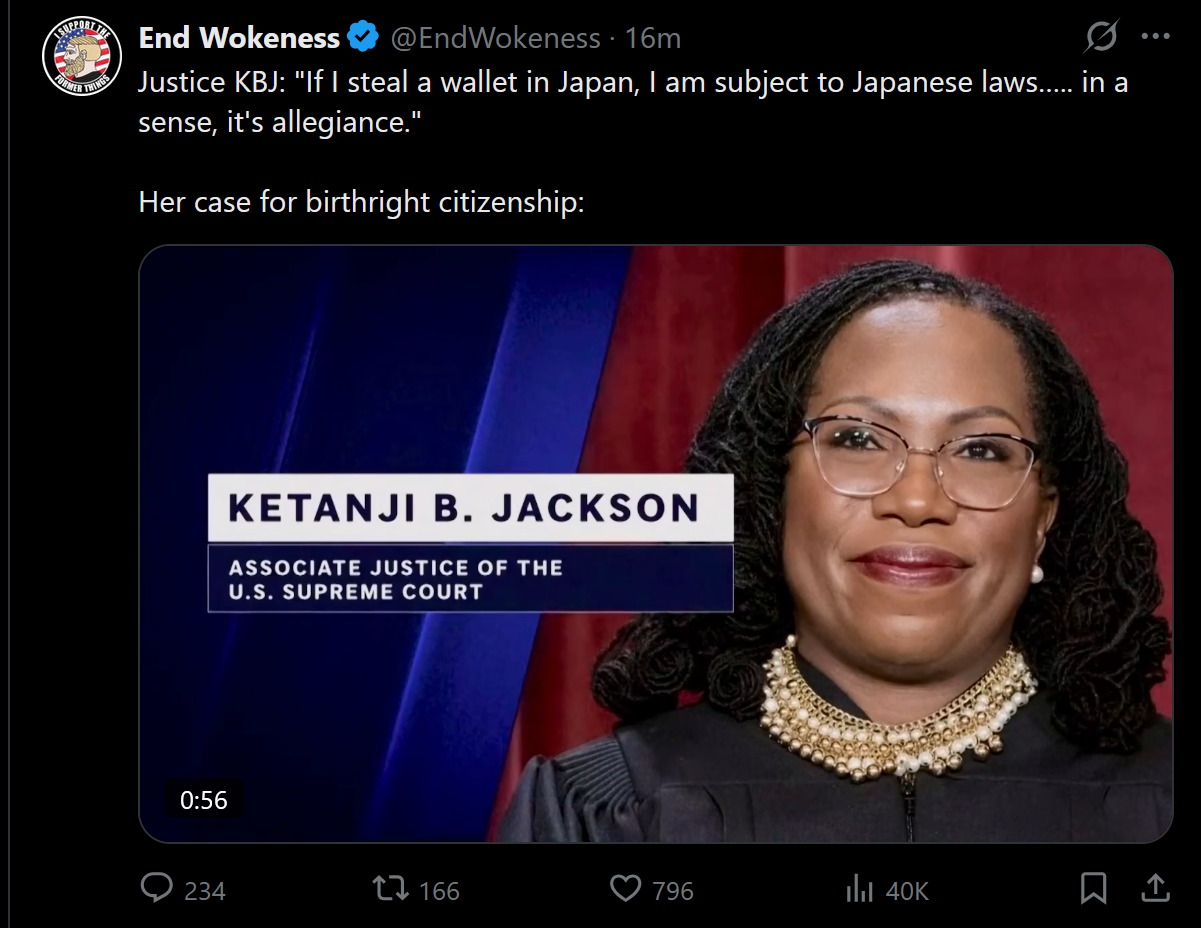The height and width of the screenshot is (928, 1201).
Task: Click the End Wokeness profile avatar
Action: coord(73,56)
